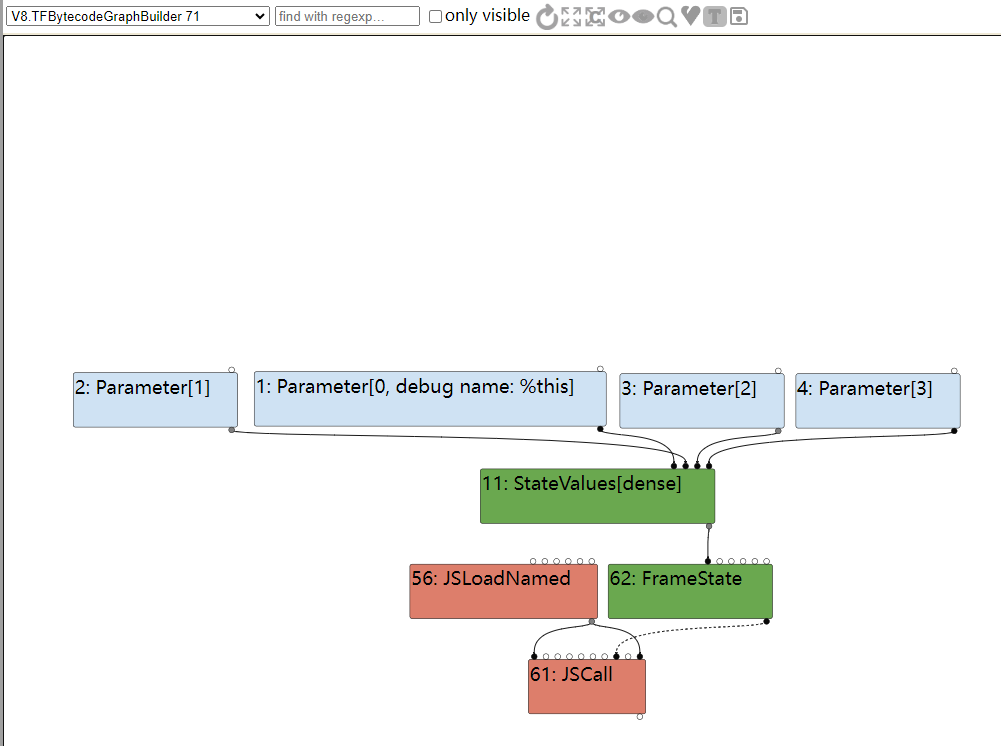Open the V8.TFBytecodeGraphBuilder phase dropdown

click(x=137, y=16)
